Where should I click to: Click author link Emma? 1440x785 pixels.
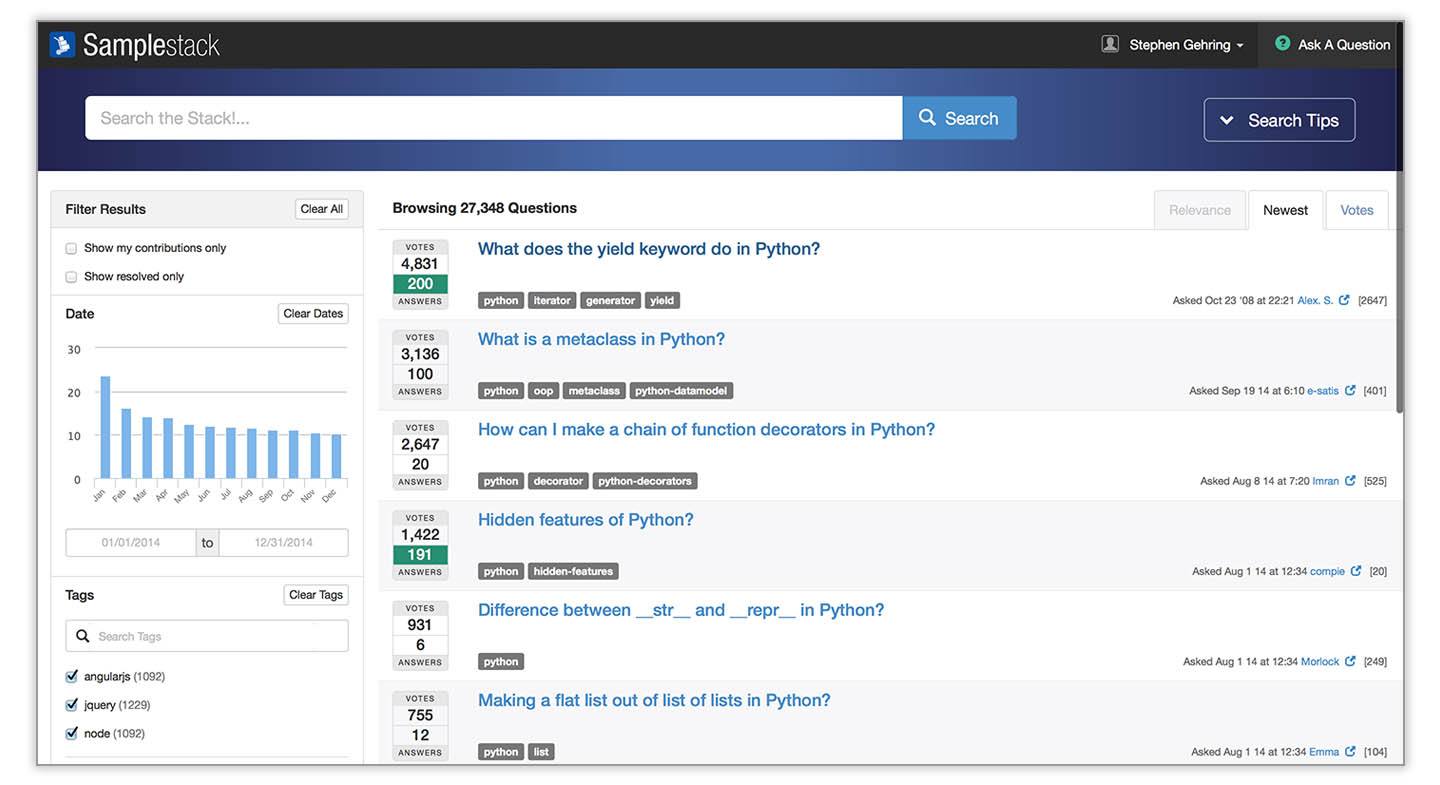coord(1324,751)
